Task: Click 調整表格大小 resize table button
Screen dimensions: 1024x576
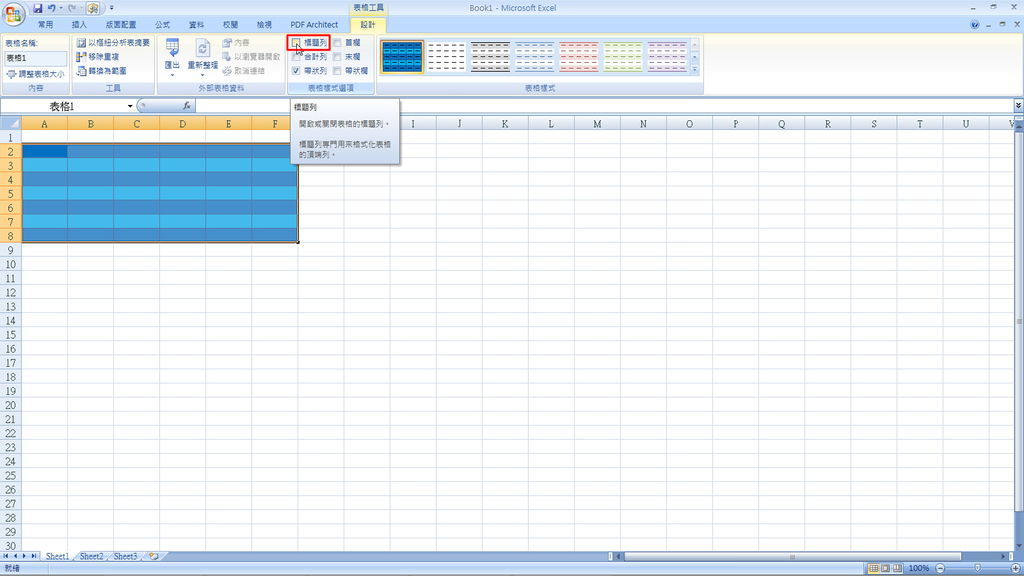Action: coord(35,74)
